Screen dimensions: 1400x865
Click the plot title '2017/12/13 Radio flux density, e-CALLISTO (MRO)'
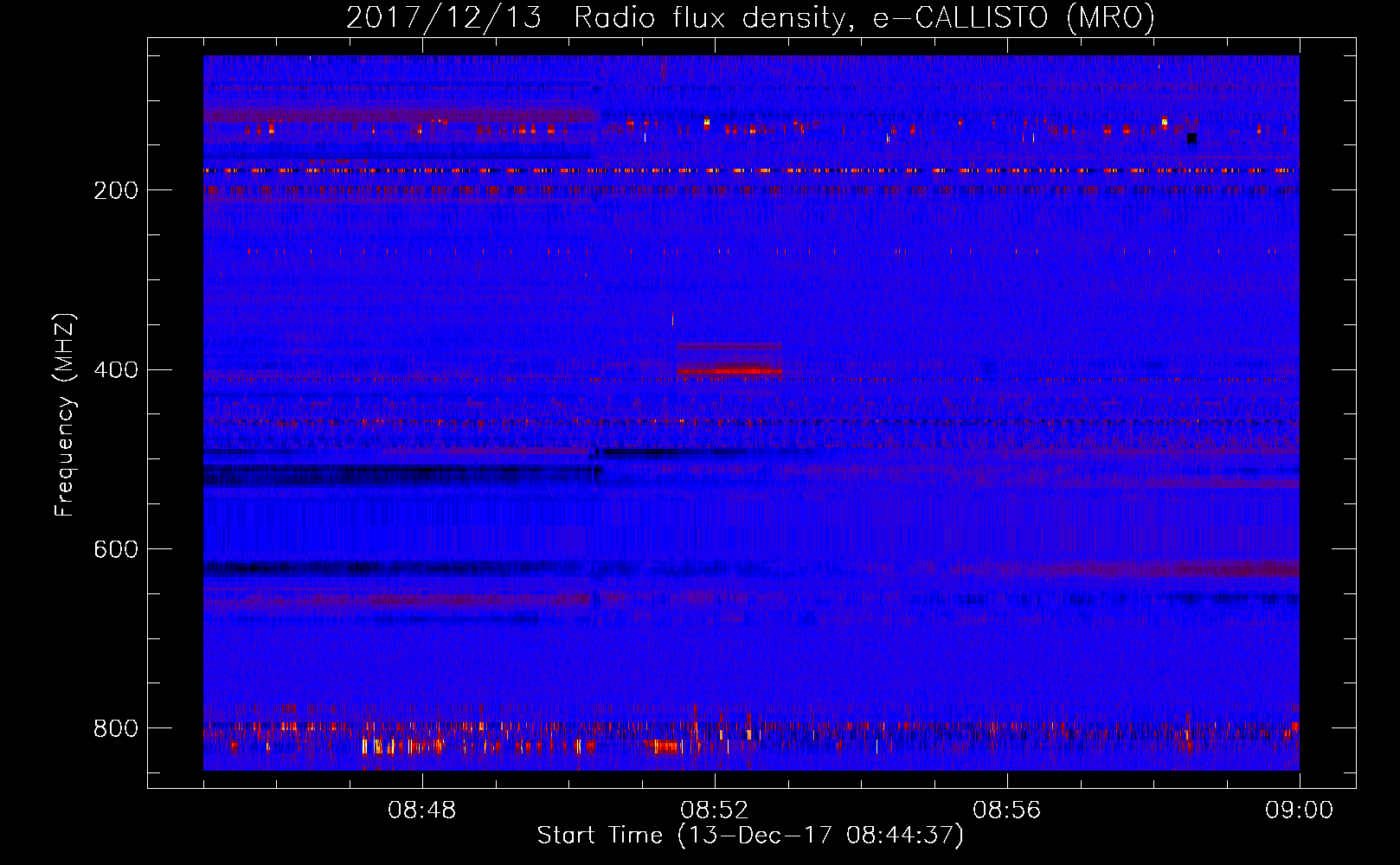750,17
